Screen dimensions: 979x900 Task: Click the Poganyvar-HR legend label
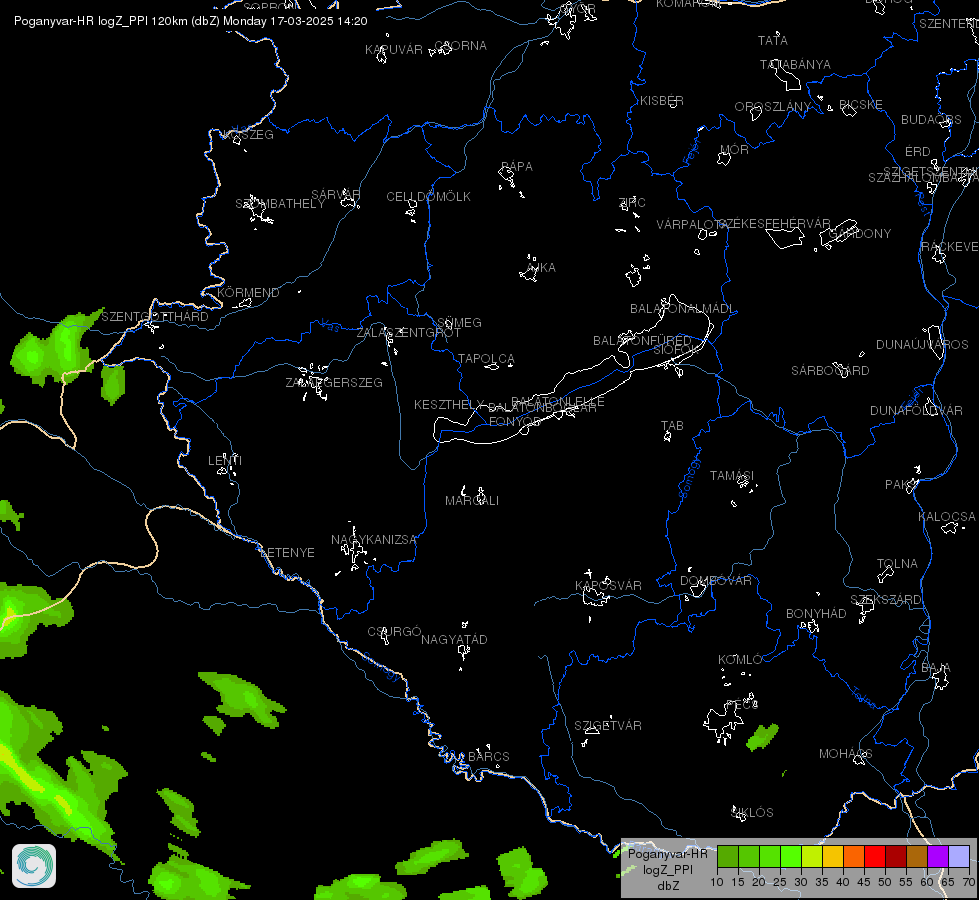click(x=667, y=854)
